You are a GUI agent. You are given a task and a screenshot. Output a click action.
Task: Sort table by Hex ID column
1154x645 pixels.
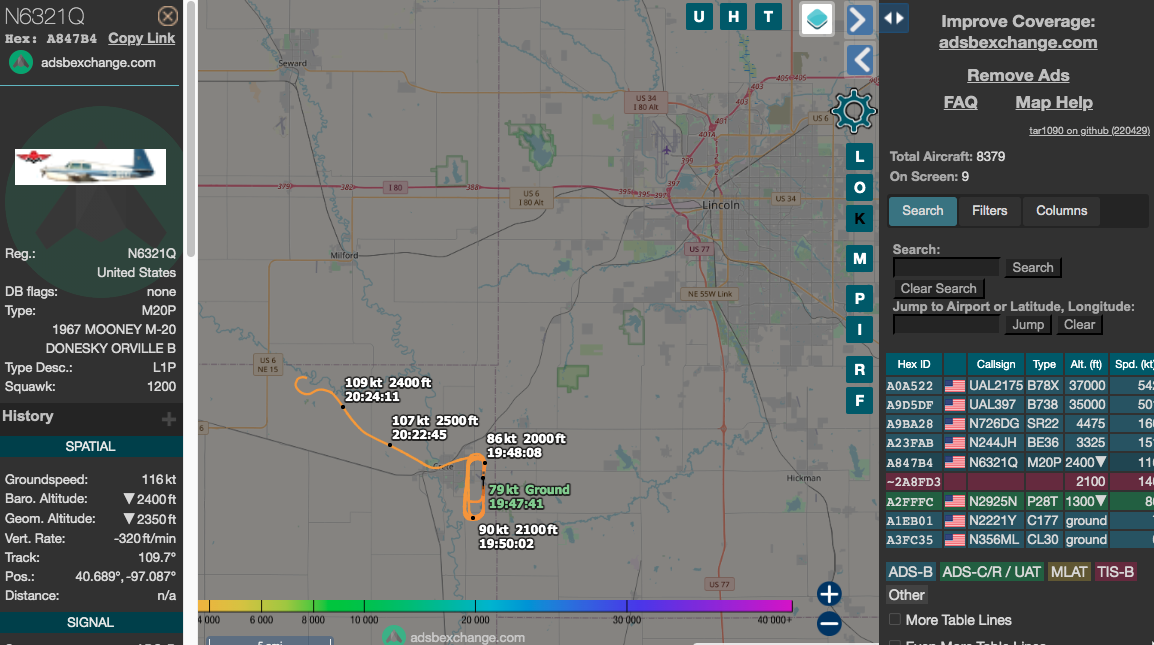[914, 364]
